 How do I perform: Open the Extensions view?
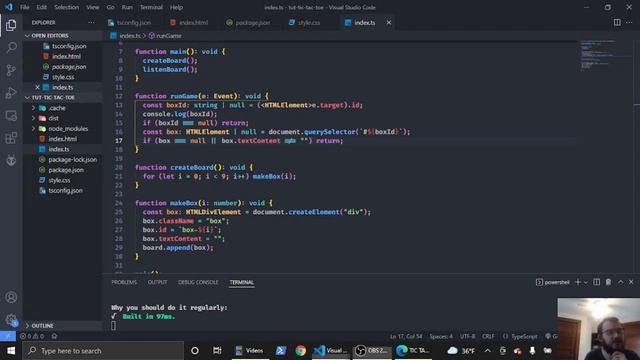pyautogui.click(x=11, y=138)
